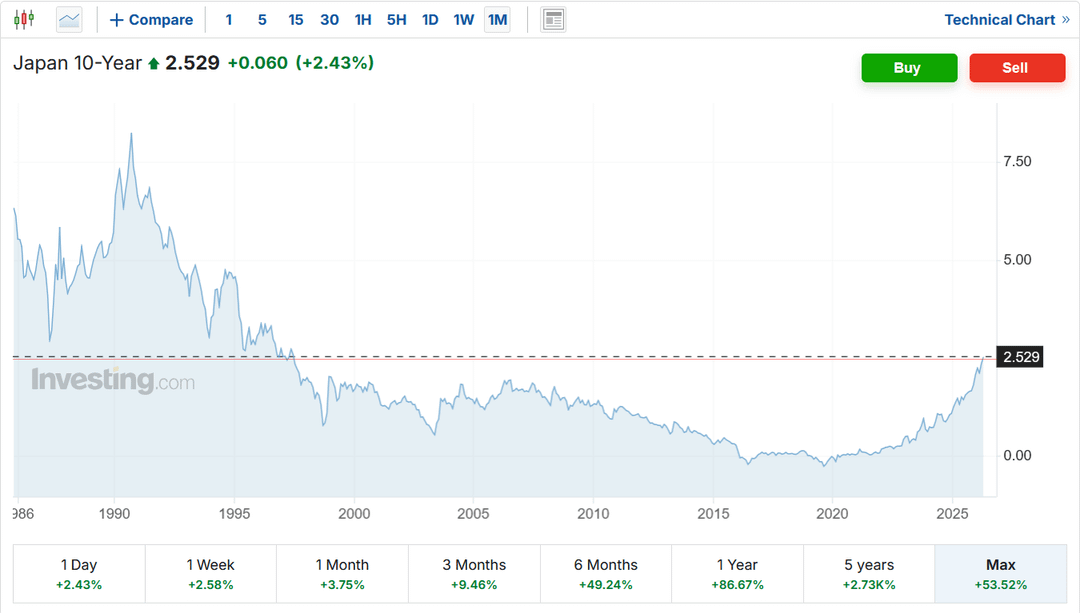Show the 5 years range
The image size is (1080, 613).
868,574
